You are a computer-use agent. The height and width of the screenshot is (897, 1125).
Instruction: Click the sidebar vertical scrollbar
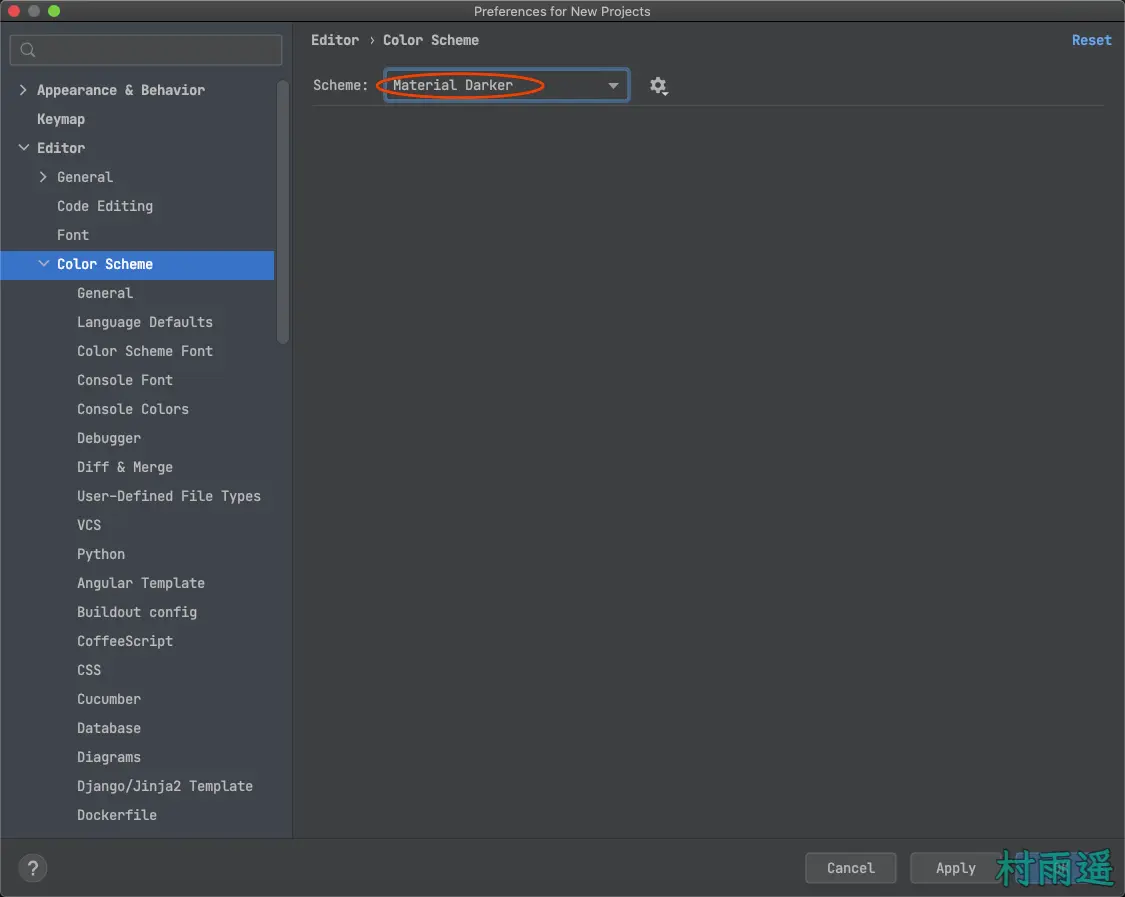[283, 210]
